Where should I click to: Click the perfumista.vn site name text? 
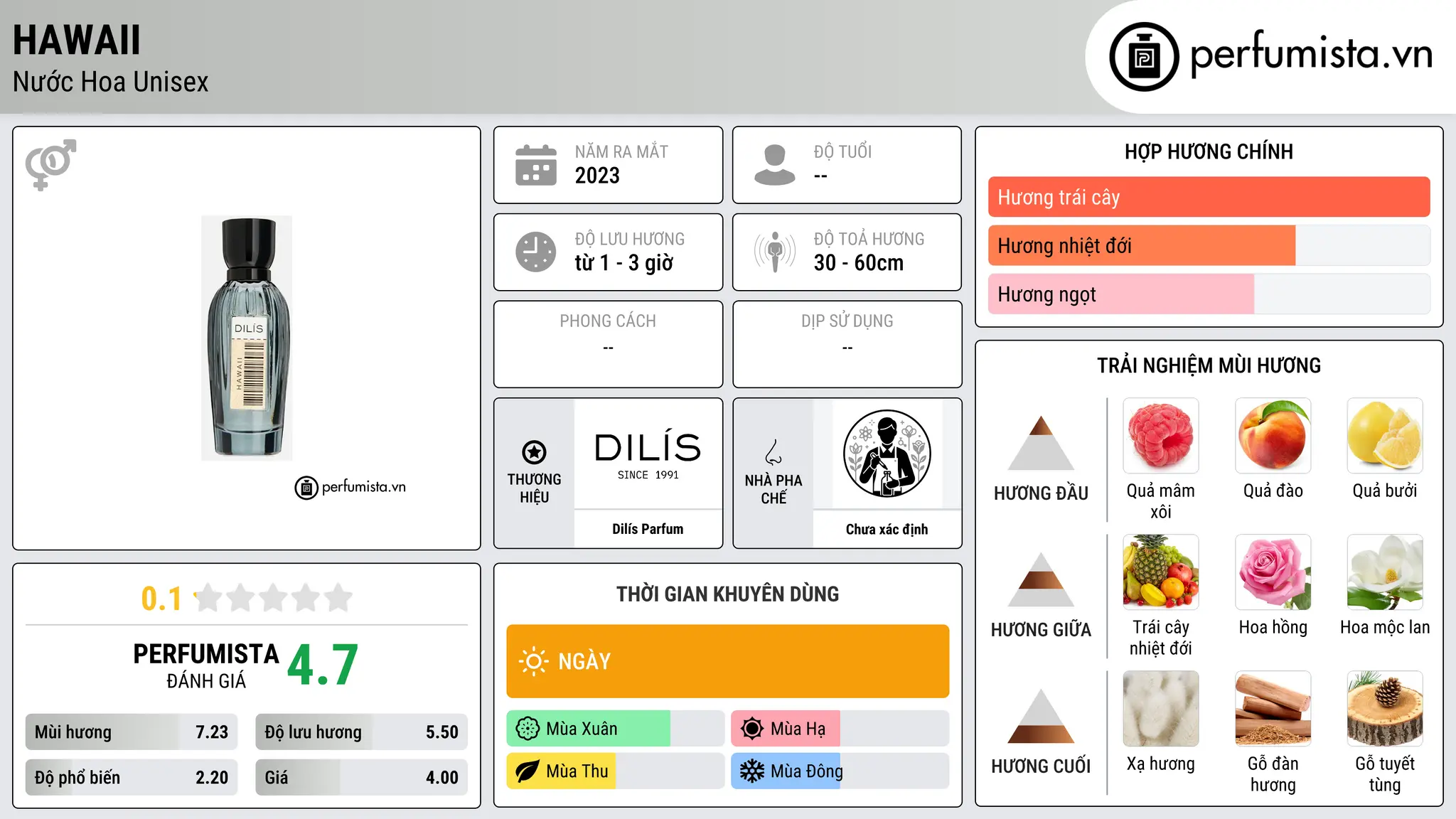point(1312,54)
